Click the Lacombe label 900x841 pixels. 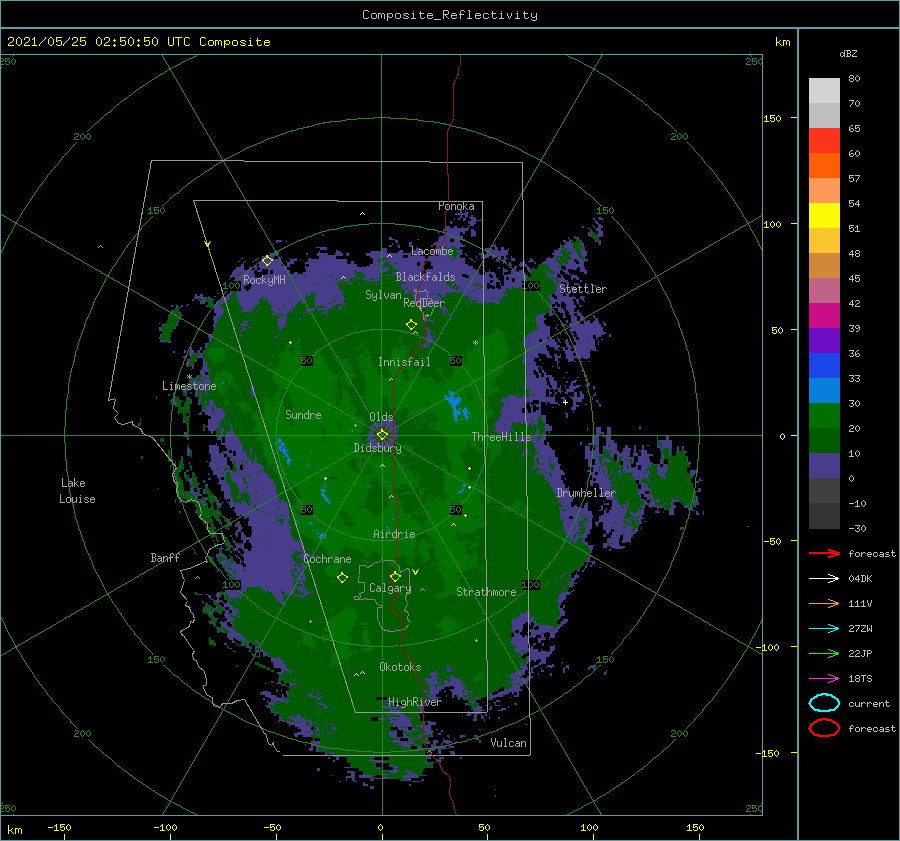(x=432, y=251)
